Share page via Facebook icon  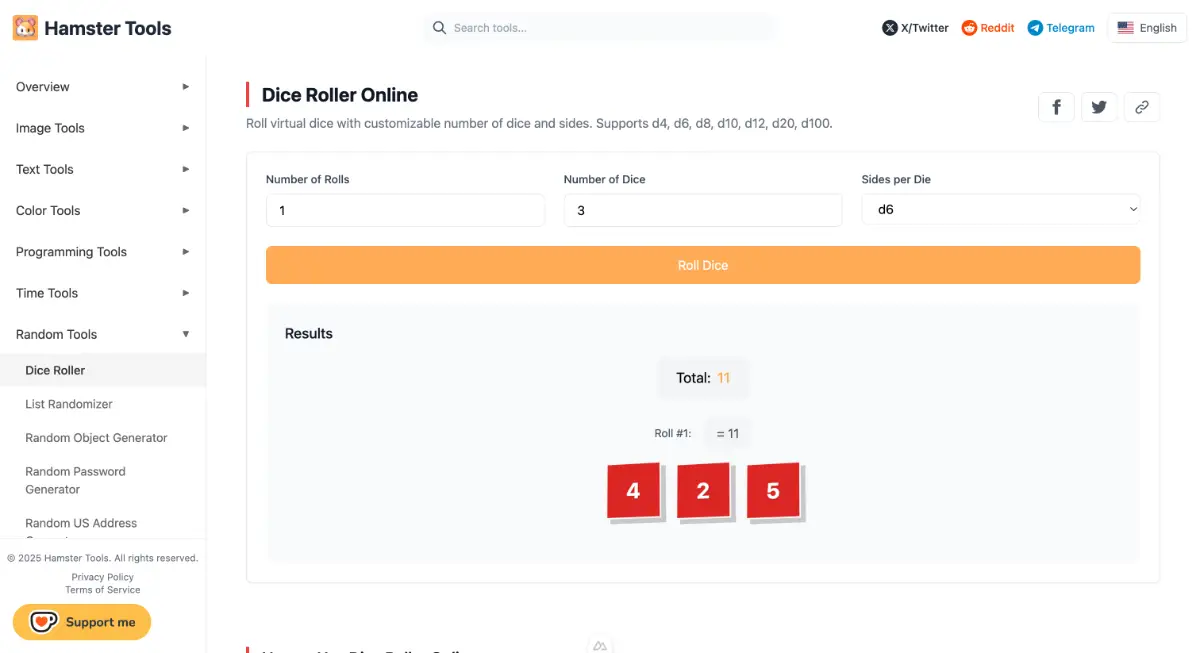coord(1057,107)
